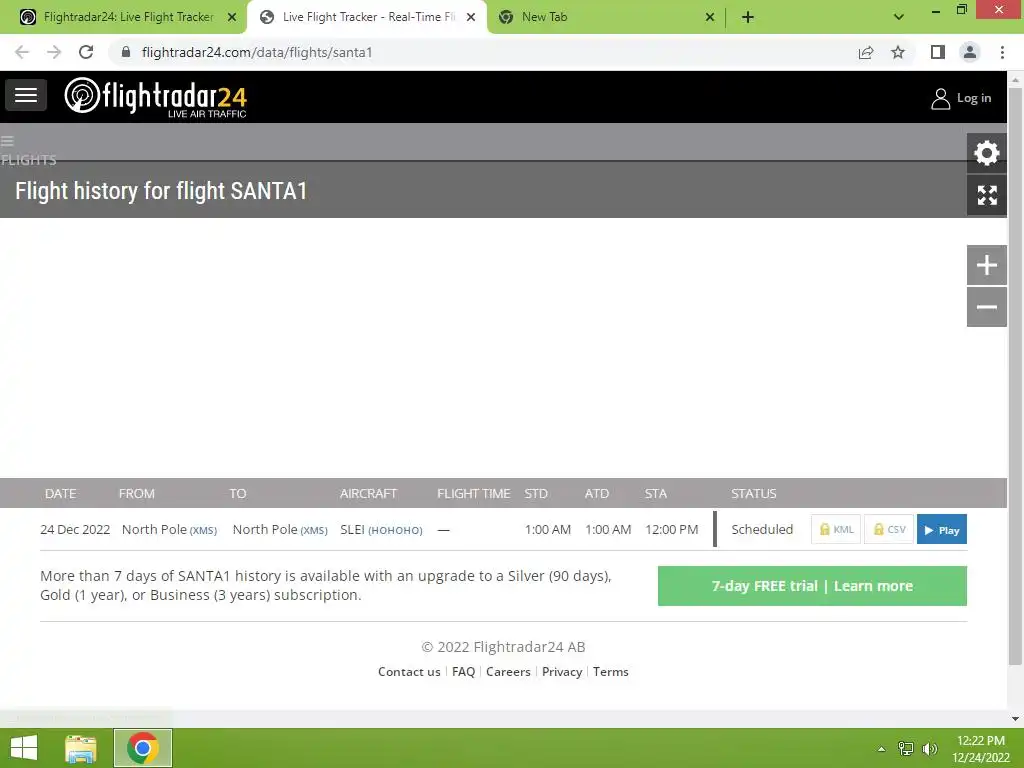This screenshot has height=768, width=1024.
Task: Go forward in browser history
Action: point(54,52)
